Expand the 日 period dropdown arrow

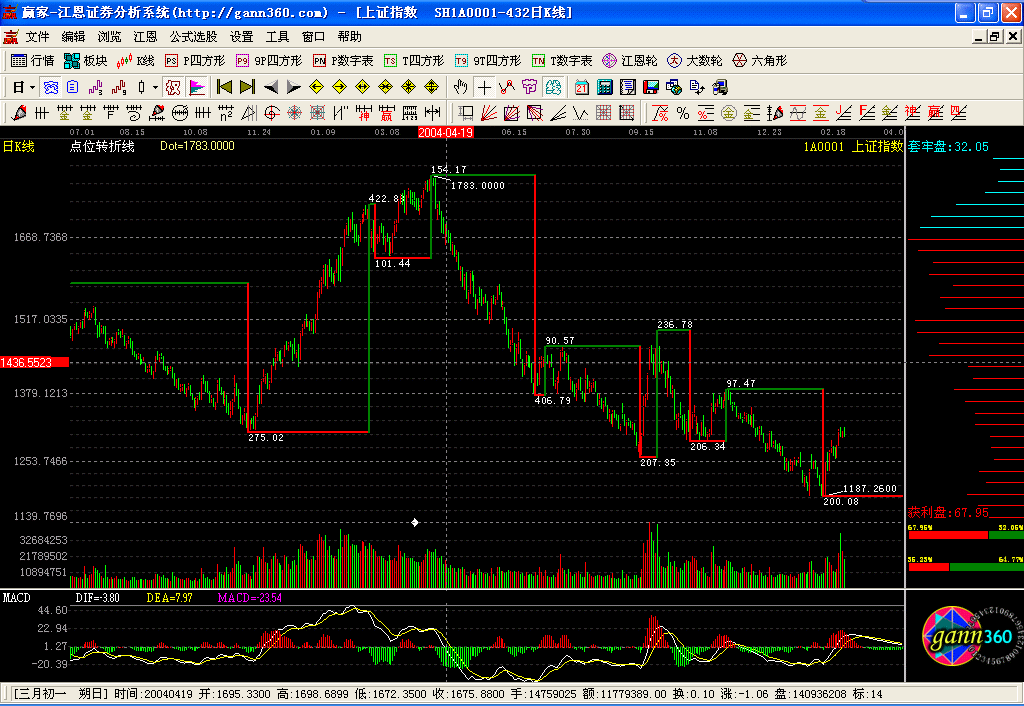31,87
